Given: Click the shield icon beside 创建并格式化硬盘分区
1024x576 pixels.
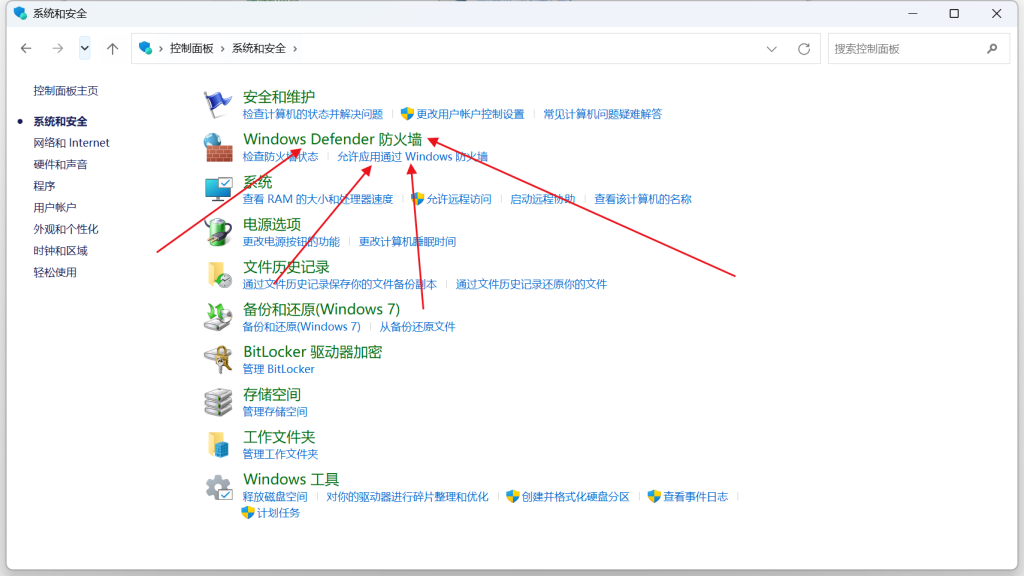Looking at the screenshot, I should [x=513, y=496].
